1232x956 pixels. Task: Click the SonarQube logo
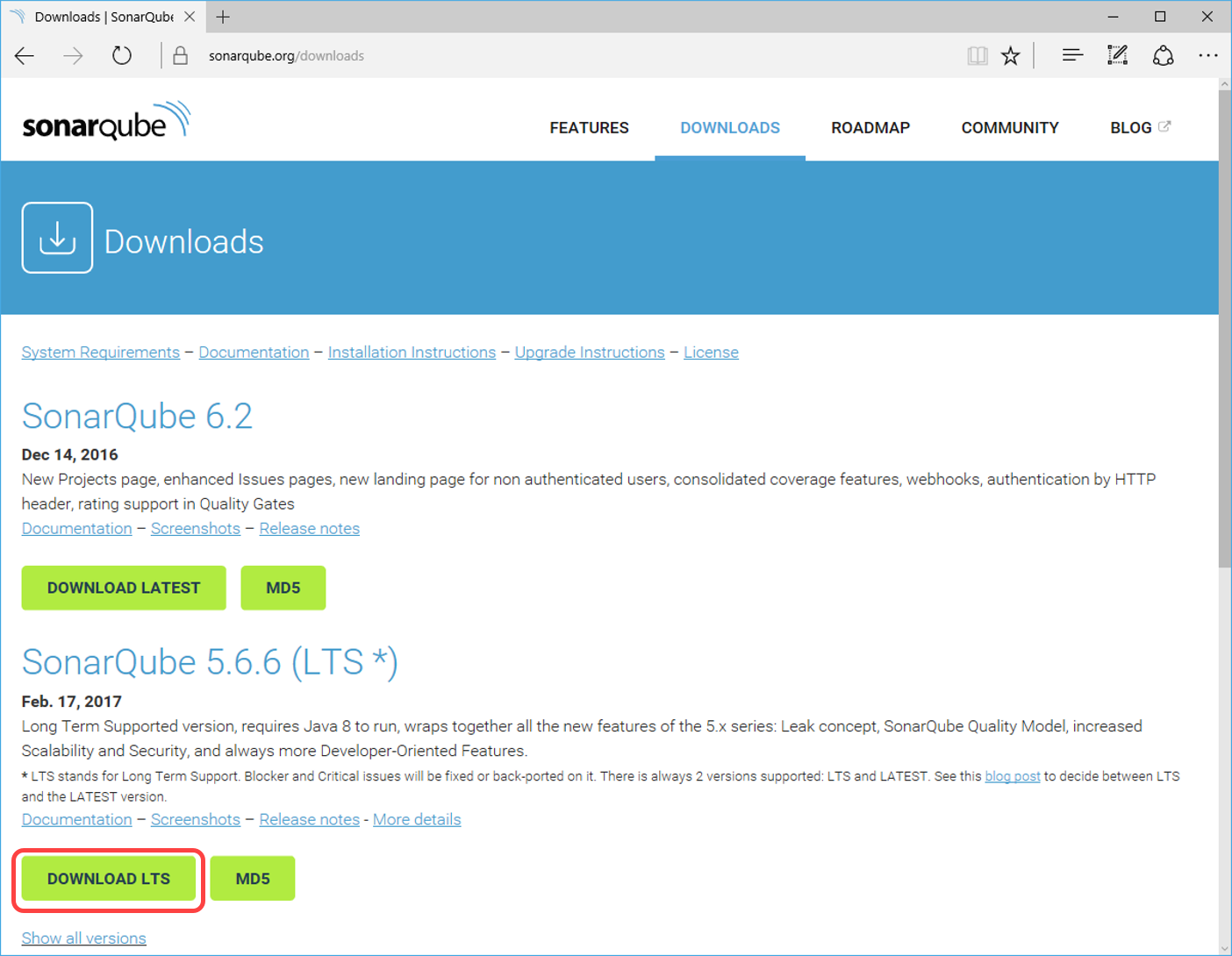(x=106, y=121)
